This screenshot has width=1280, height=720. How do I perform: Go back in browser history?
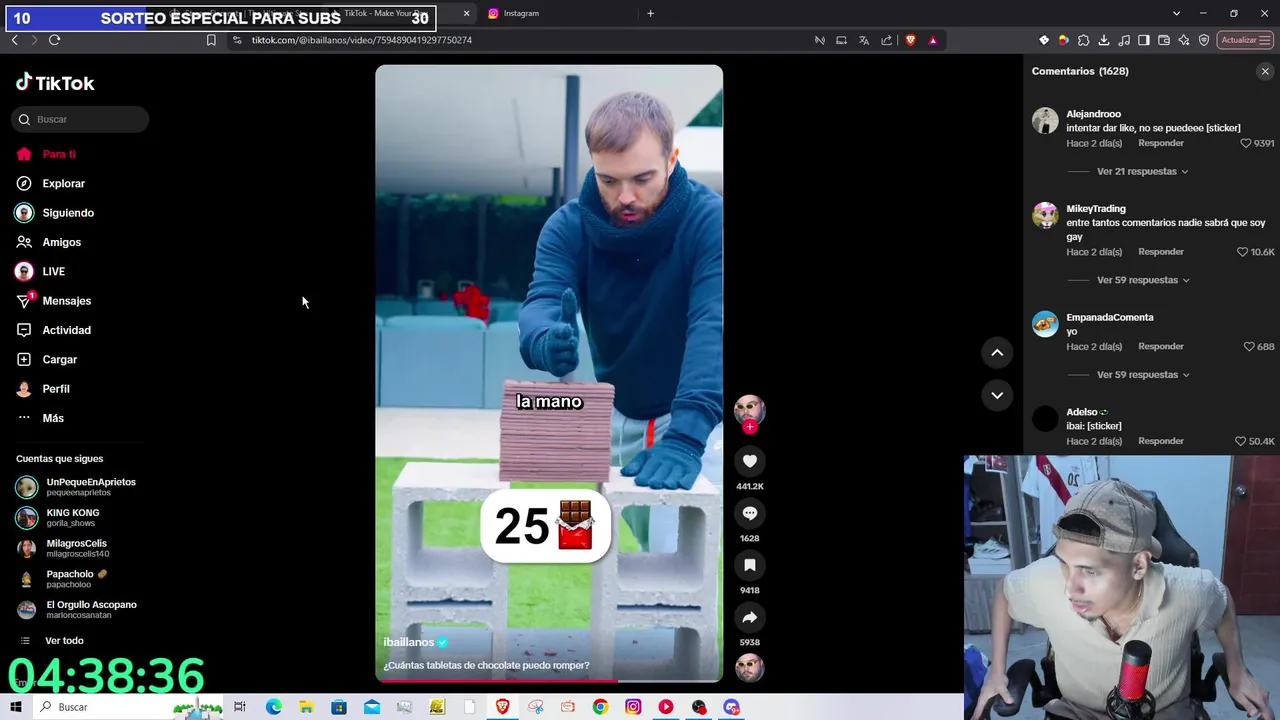[x=14, y=40]
